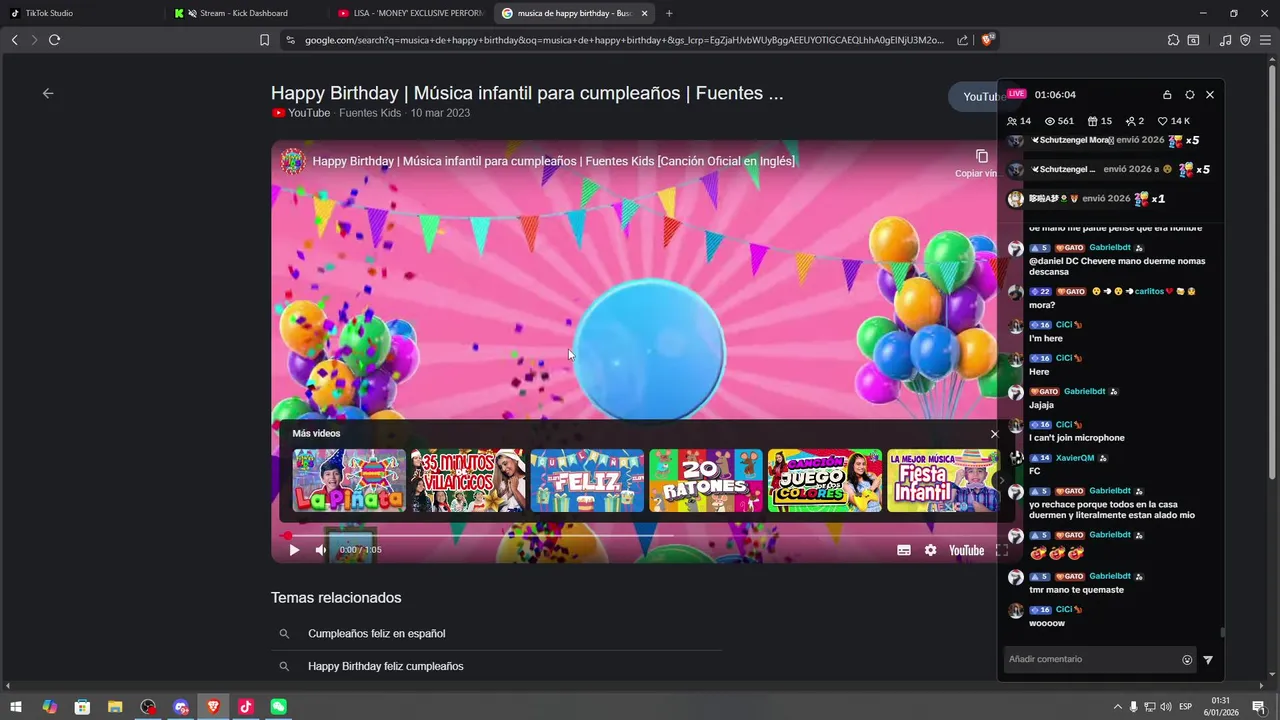Click the viewers count 14 icon
The image size is (1280, 720).
tap(1019, 121)
